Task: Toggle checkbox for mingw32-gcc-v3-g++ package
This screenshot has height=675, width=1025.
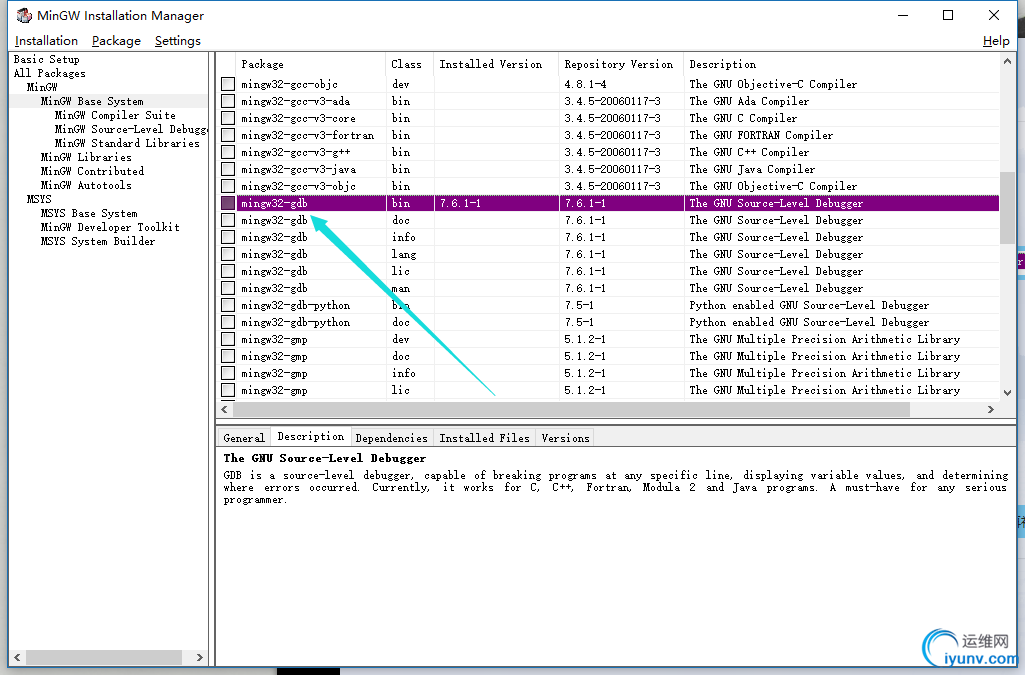Action: pyautogui.click(x=227, y=152)
